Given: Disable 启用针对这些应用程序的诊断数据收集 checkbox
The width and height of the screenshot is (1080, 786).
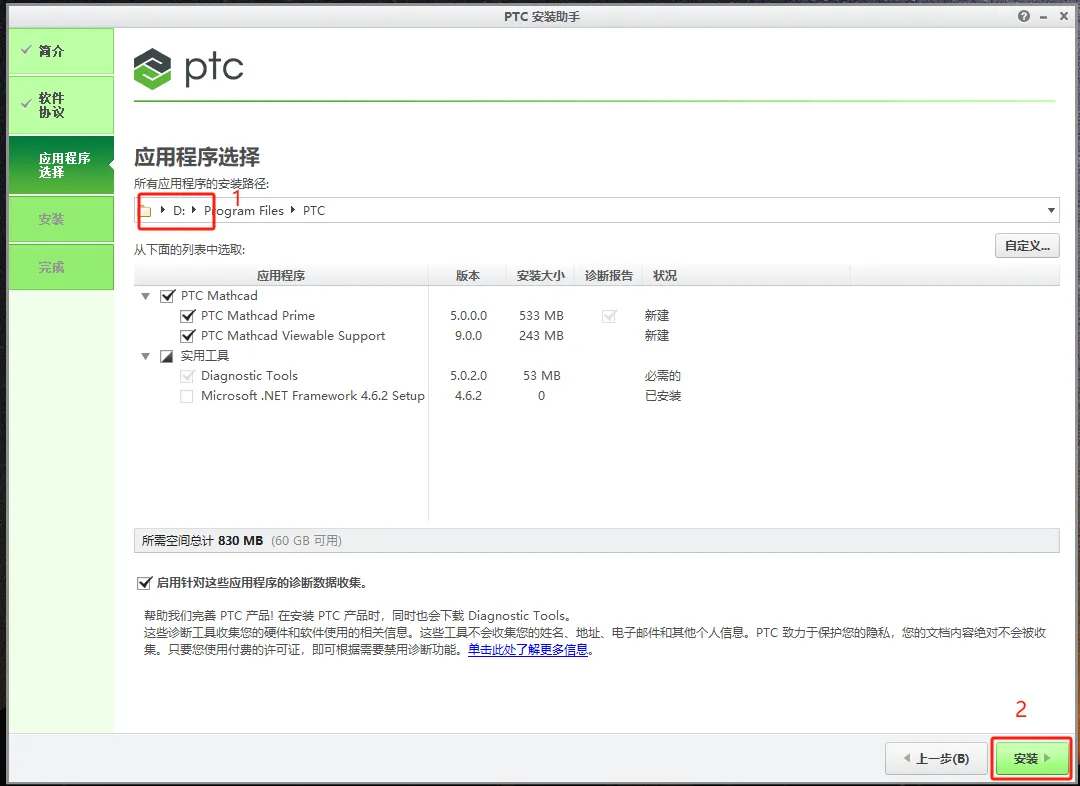Looking at the screenshot, I should 144,583.
